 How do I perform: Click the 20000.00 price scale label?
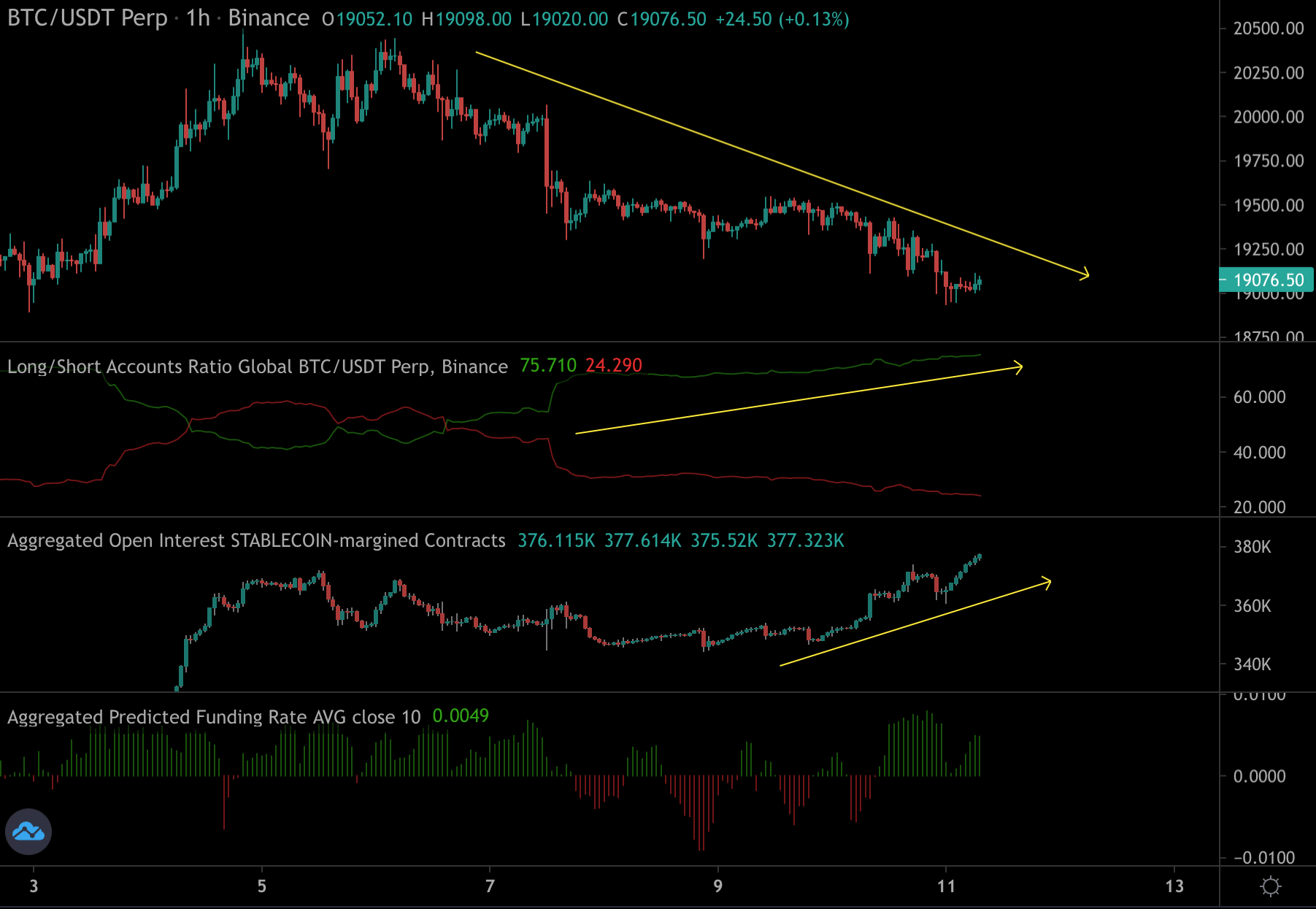point(1268,117)
